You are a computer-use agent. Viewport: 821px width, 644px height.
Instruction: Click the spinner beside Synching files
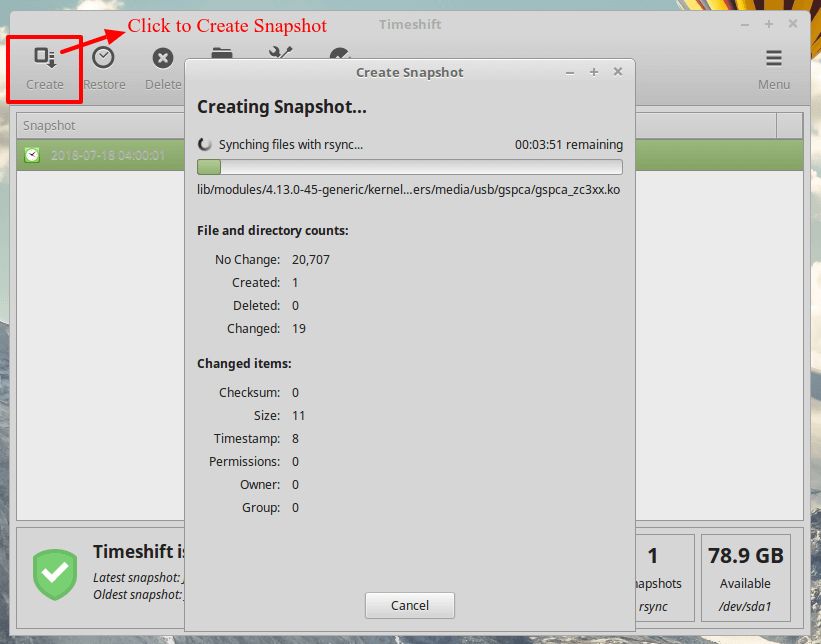coord(204,145)
